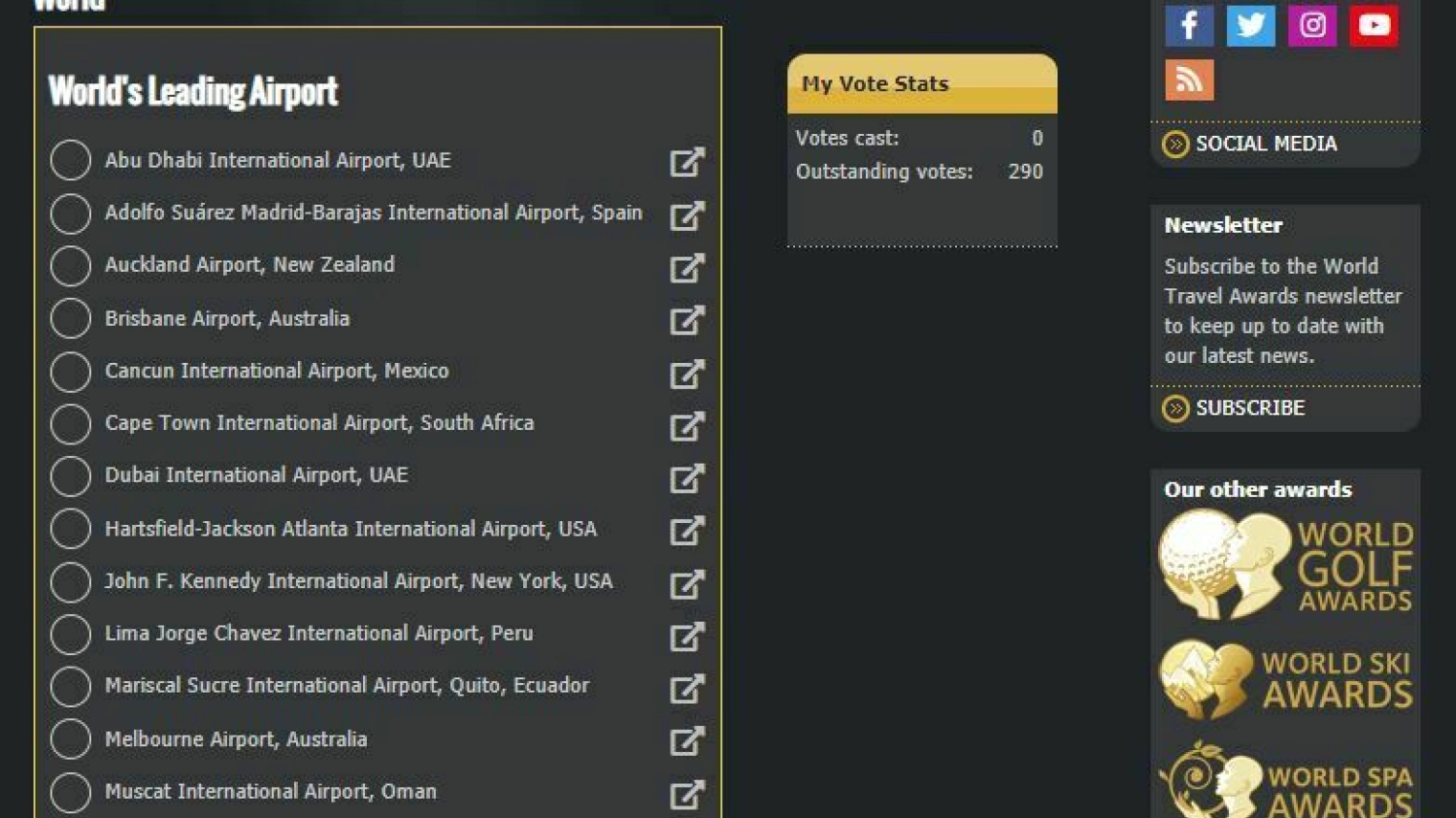This screenshot has width=1456, height=818.
Task: Click the Auckland Airport, New Zealand label
Action: 249,265
